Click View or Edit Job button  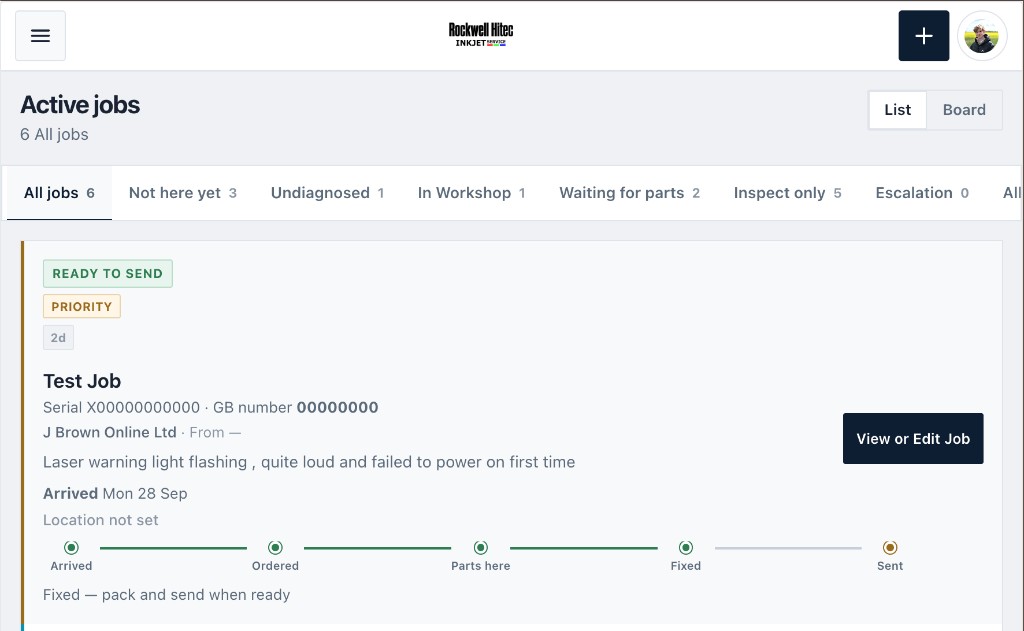tap(913, 438)
